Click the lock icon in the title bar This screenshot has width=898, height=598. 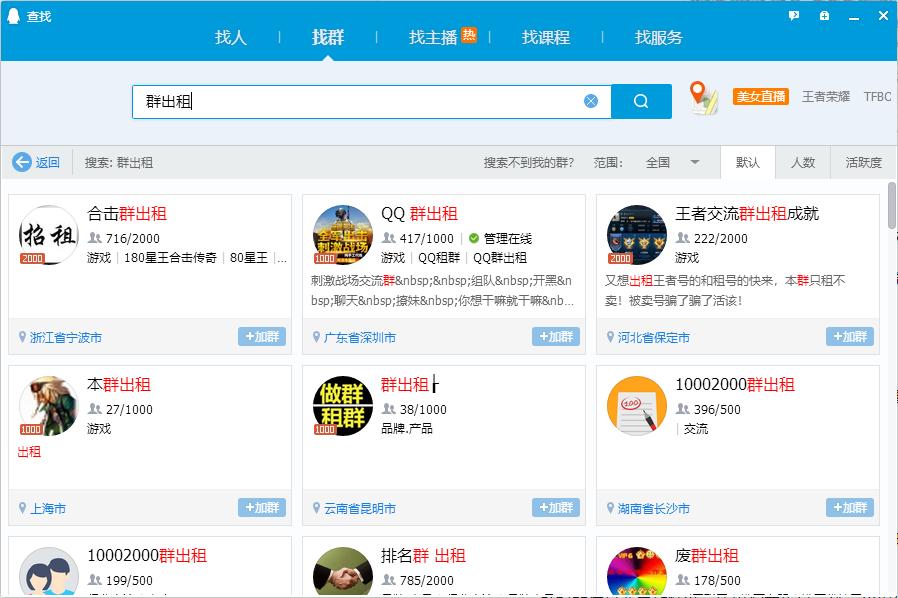coord(823,15)
